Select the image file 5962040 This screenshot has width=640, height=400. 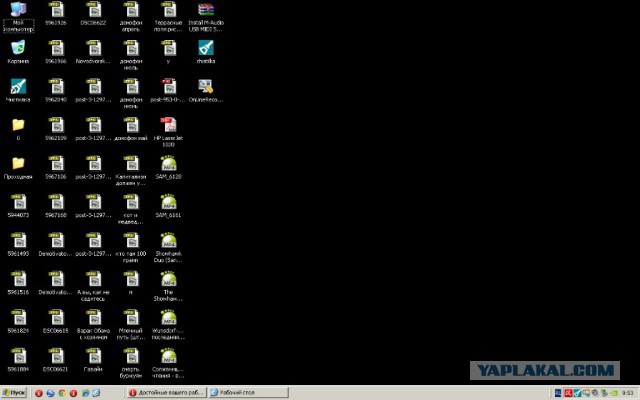coord(56,90)
